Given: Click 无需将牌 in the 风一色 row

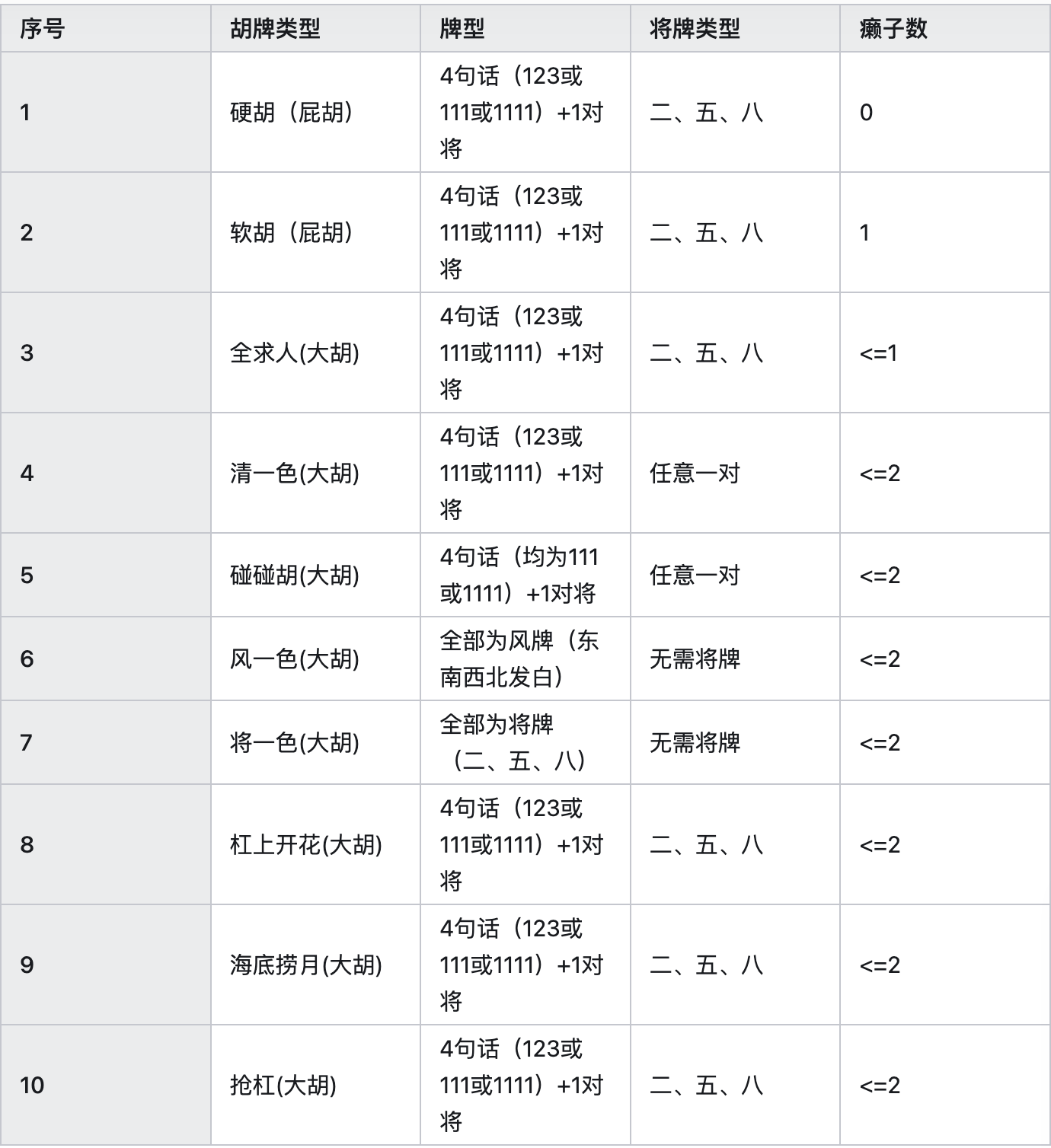Looking at the screenshot, I should click(x=695, y=659).
